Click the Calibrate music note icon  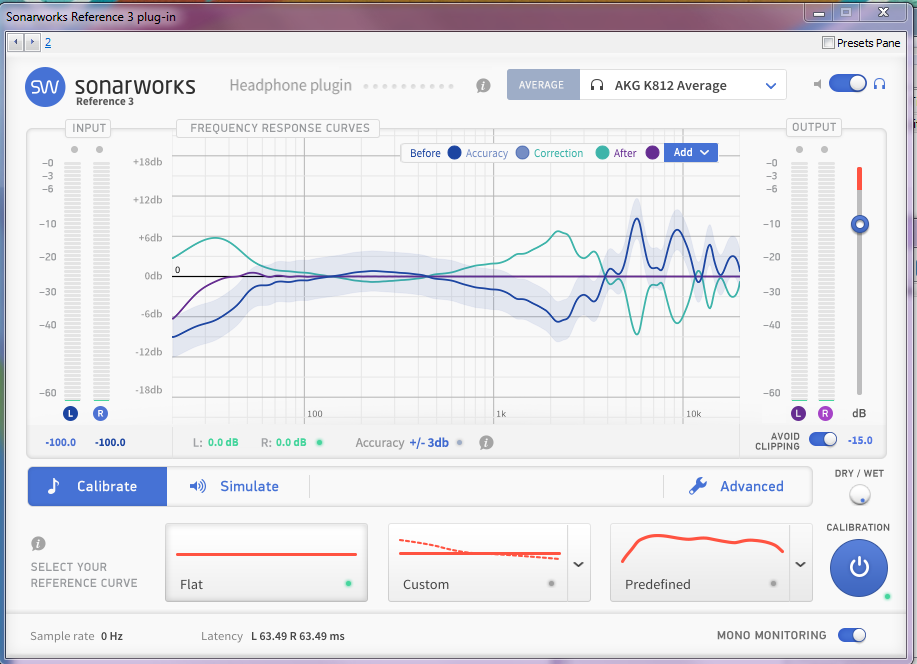[x=53, y=486]
